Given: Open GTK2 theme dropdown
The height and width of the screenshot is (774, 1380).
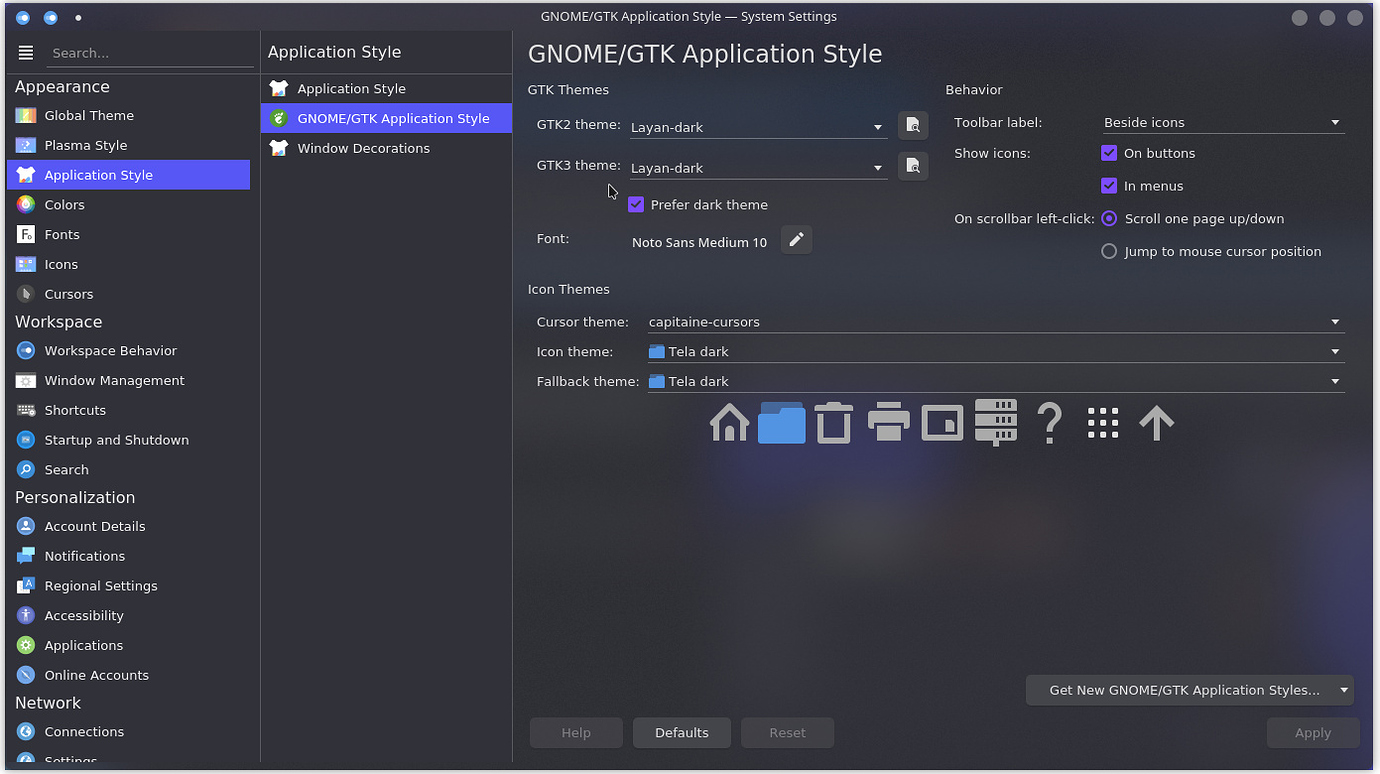Looking at the screenshot, I should click(x=757, y=127).
